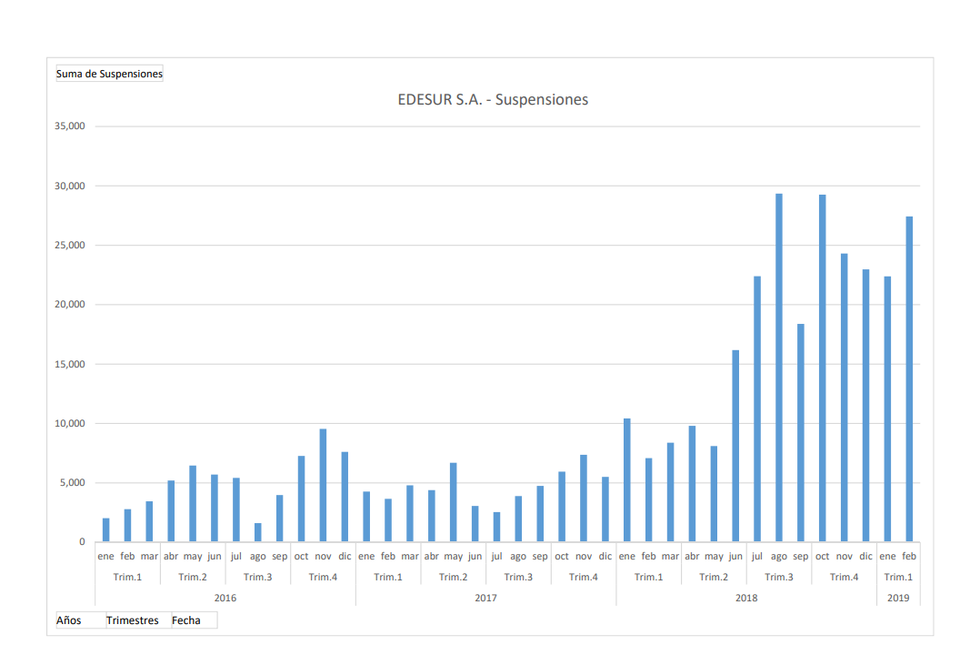Click the may month label under 2016

192,556
